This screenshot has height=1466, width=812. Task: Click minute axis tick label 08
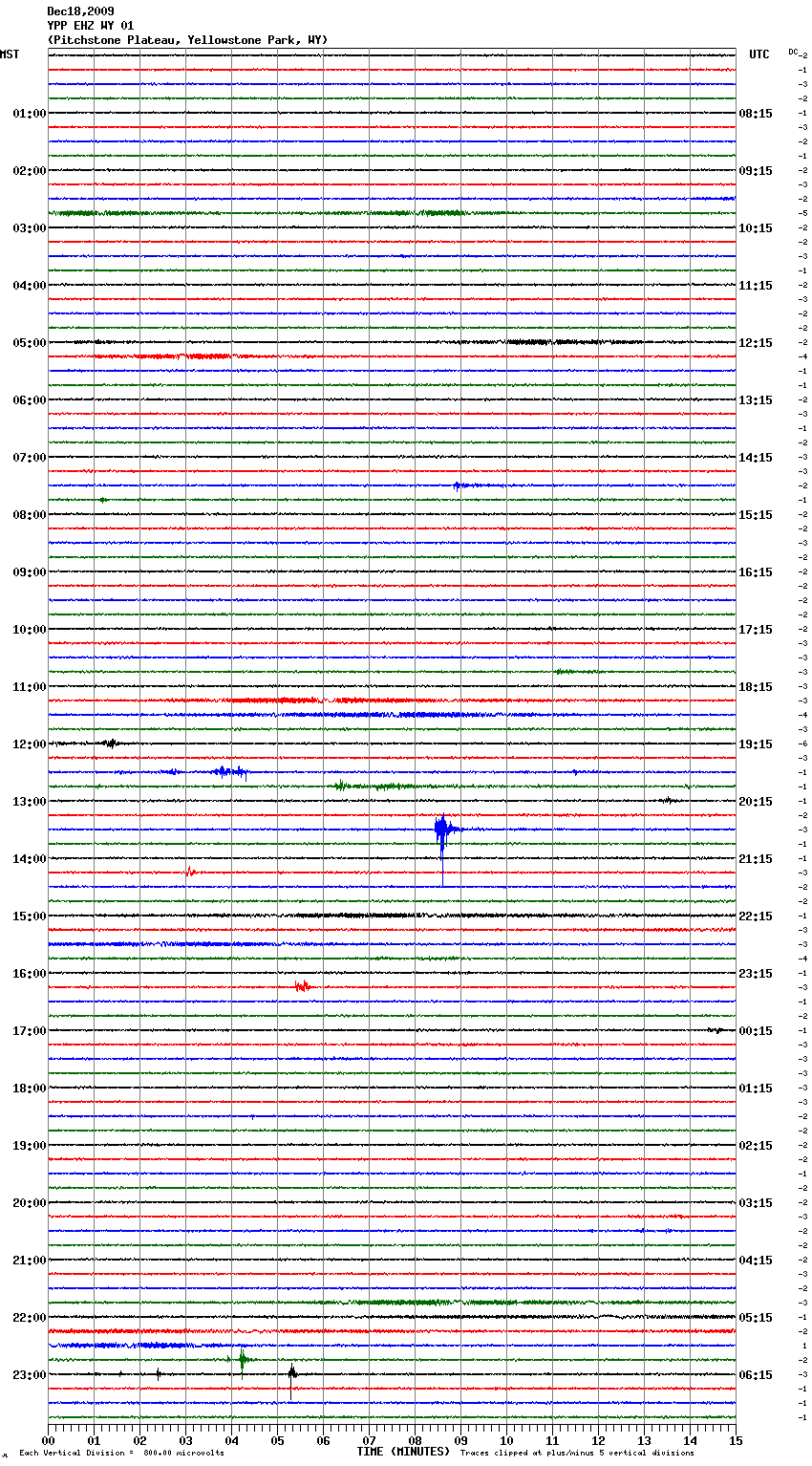(415, 1440)
